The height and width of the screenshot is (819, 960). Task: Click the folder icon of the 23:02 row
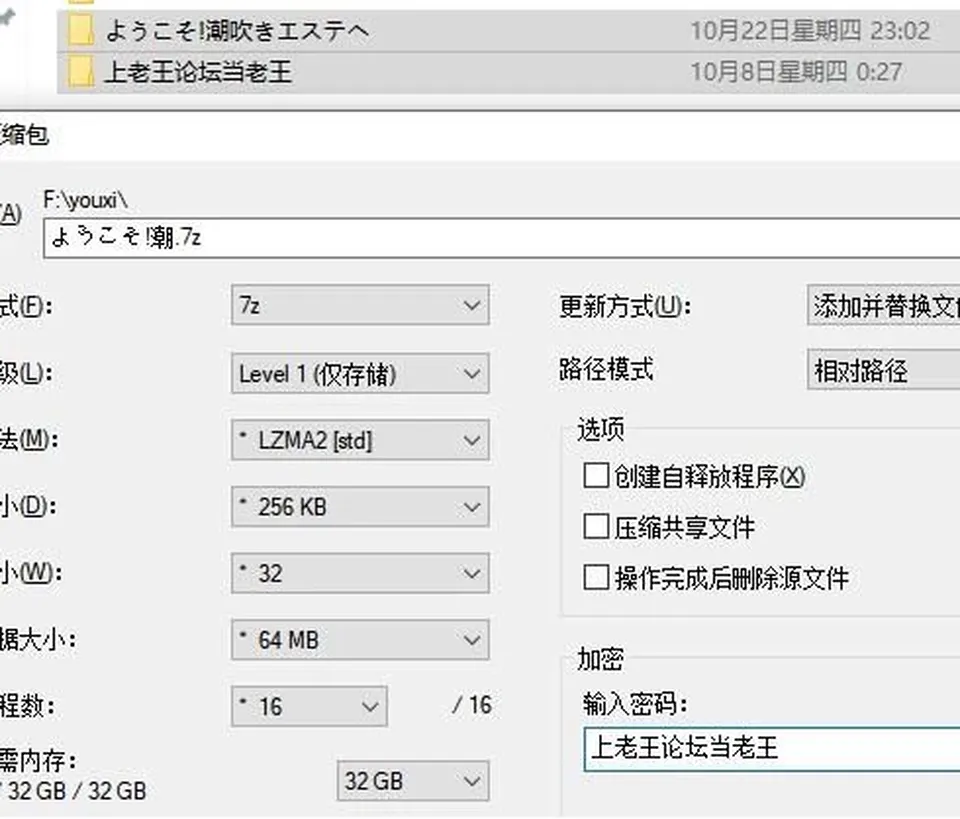[x=81, y=31]
